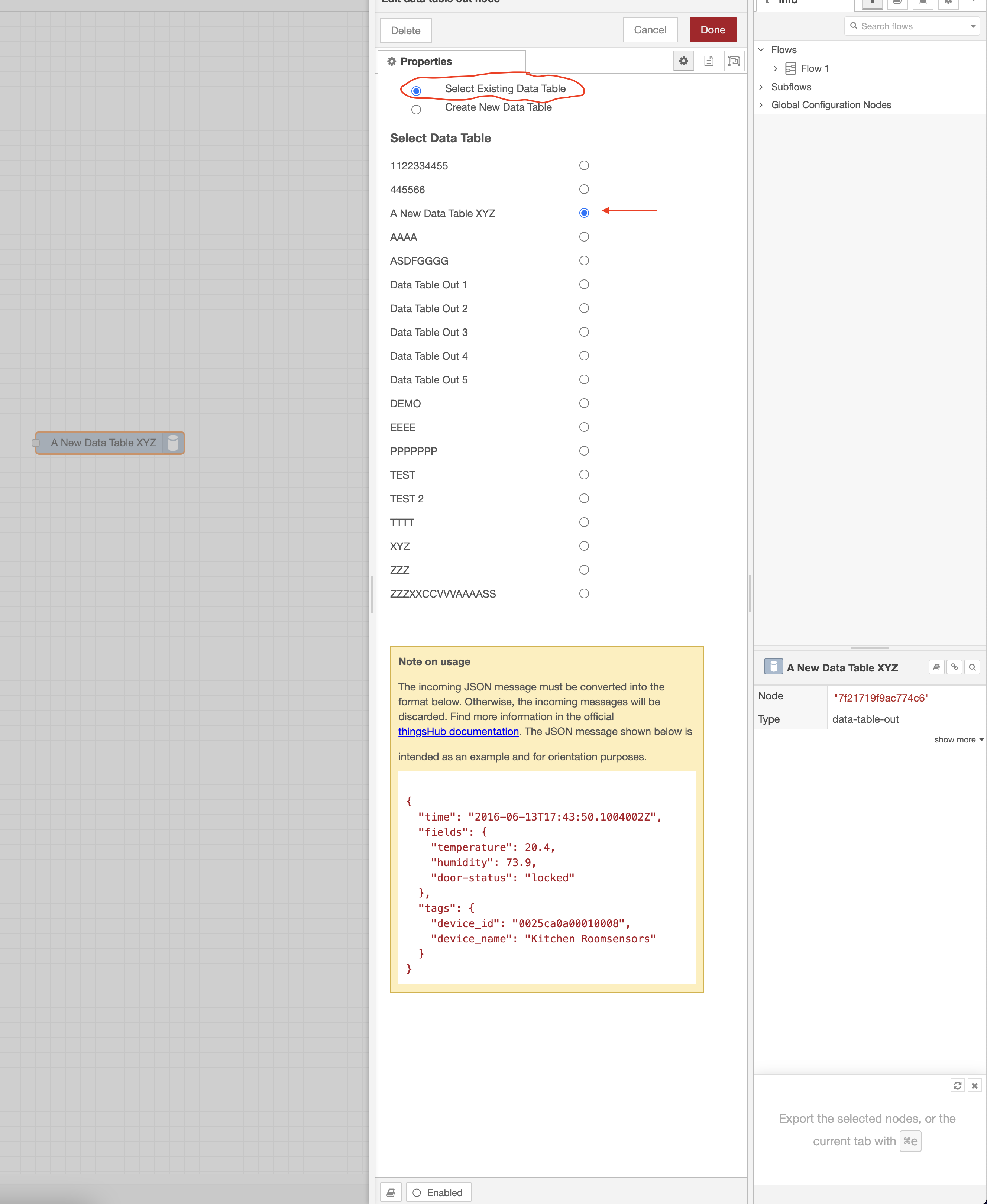This screenshot has height=1204, width=987.
Task: Open node description document tab
Action: pos(708,61)
